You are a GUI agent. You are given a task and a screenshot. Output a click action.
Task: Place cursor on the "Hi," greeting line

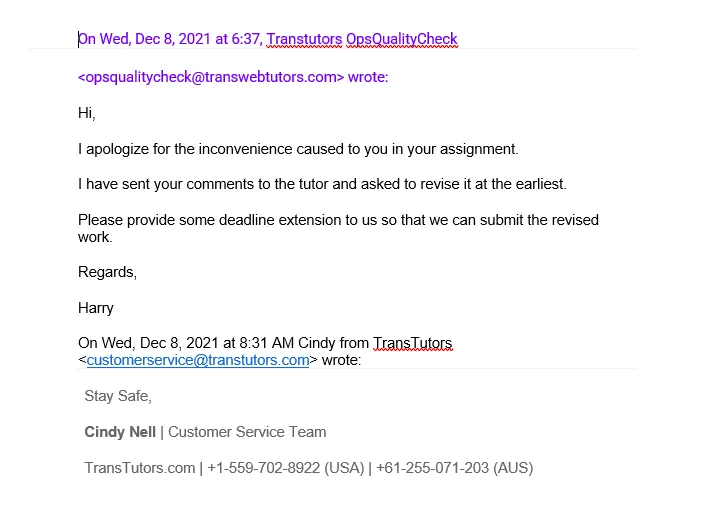[87, 113]
